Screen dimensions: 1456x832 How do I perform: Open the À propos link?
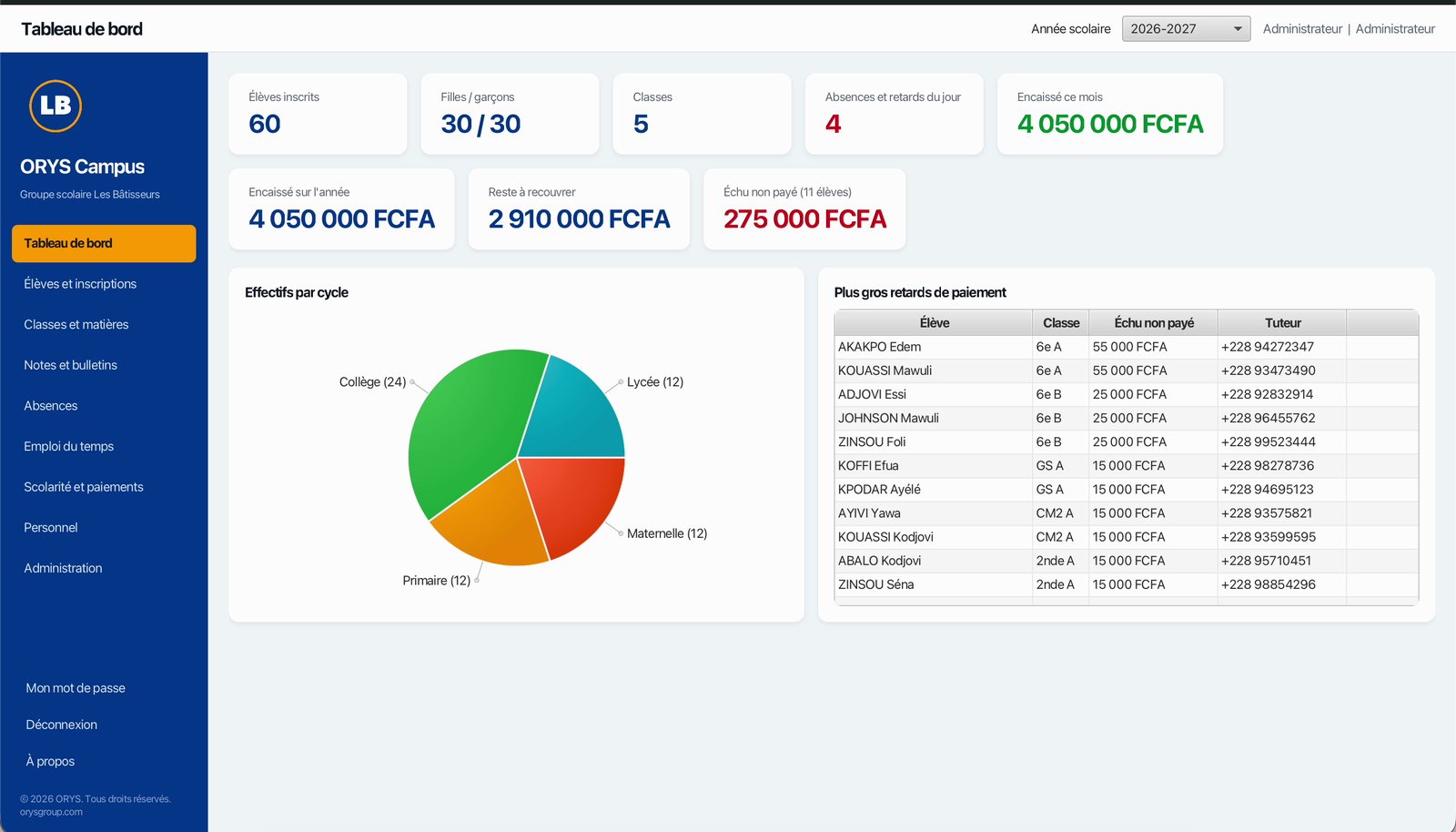50,761
